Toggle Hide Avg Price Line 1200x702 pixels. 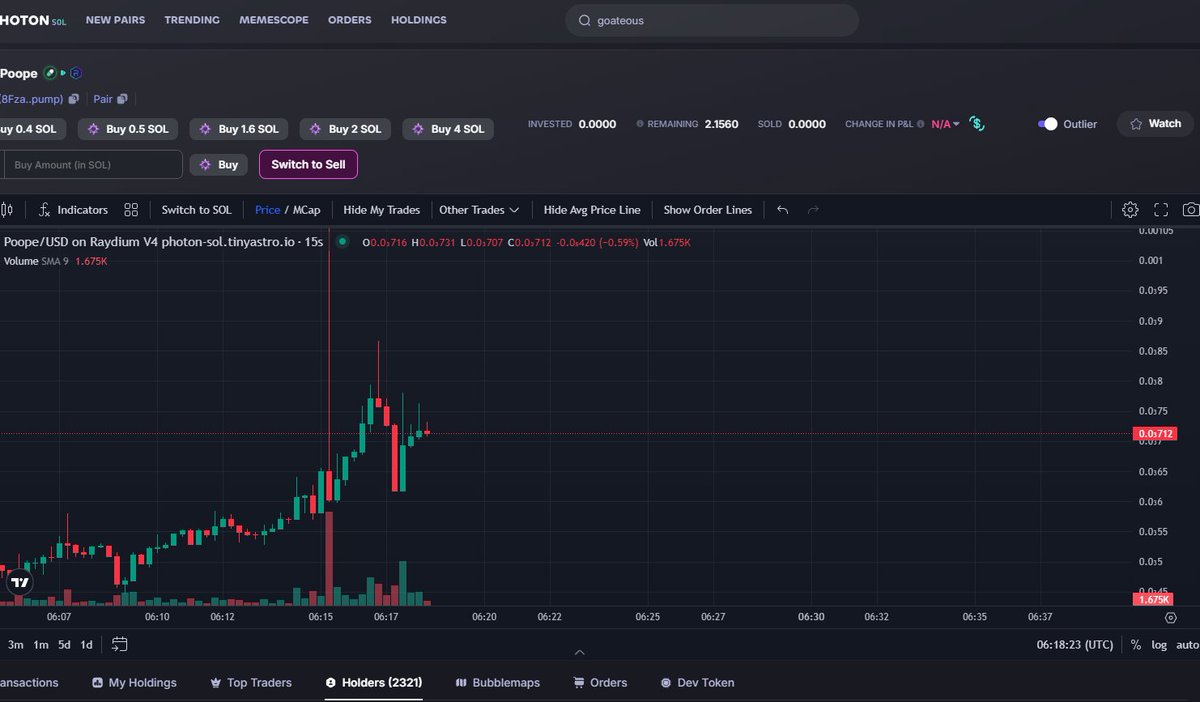(x=592, y=210)
